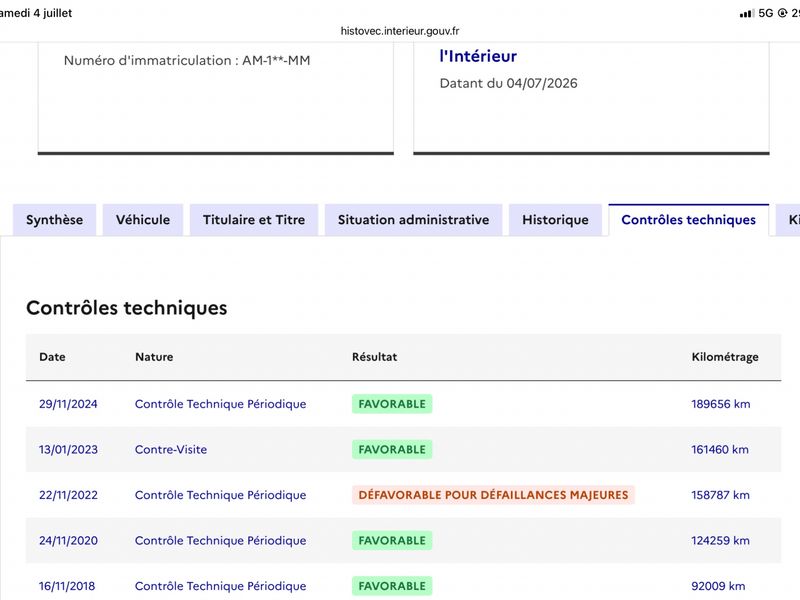The image size is (800, 600).
Task: Click the l'Intérieur heading link
Action: (478, 56)
